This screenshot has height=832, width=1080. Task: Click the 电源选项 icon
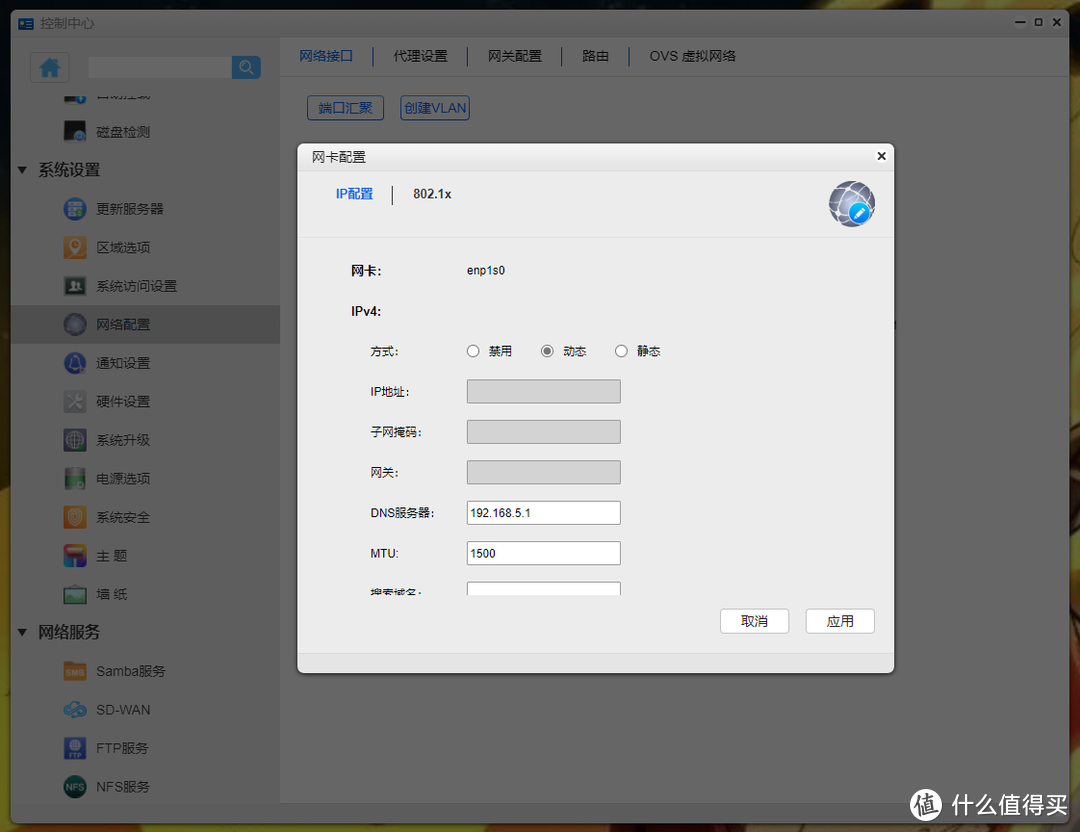click(74, 478)
